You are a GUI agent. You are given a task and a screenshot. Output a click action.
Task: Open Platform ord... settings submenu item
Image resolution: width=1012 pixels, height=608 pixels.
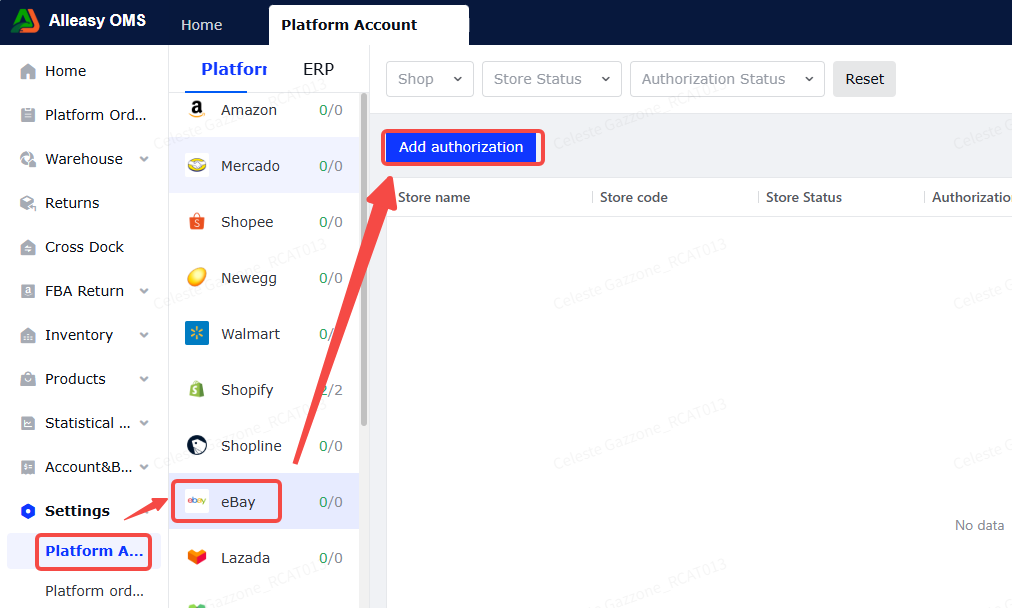click(94, 591)
